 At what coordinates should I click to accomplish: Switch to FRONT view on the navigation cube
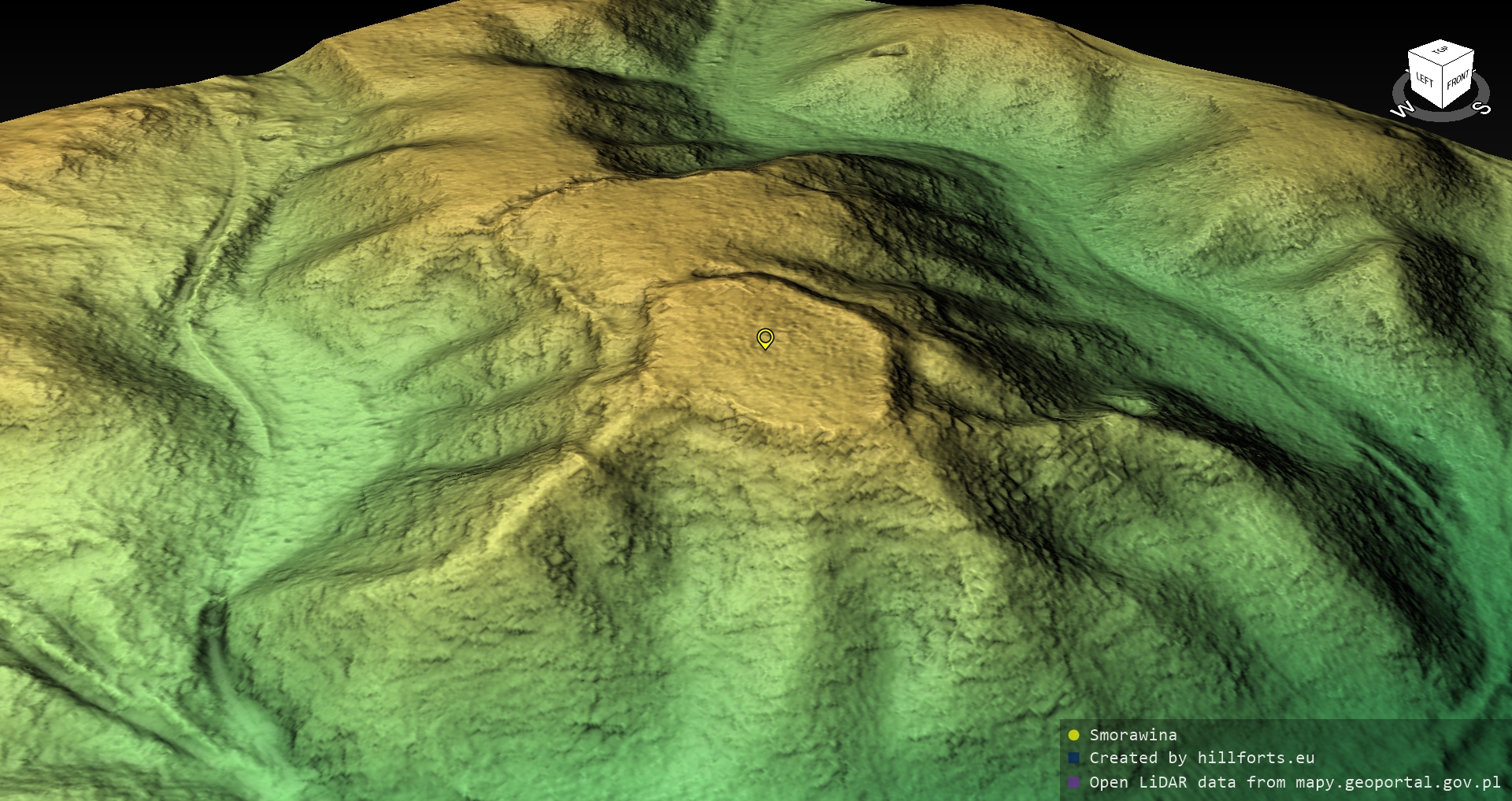coord(1458,80)
